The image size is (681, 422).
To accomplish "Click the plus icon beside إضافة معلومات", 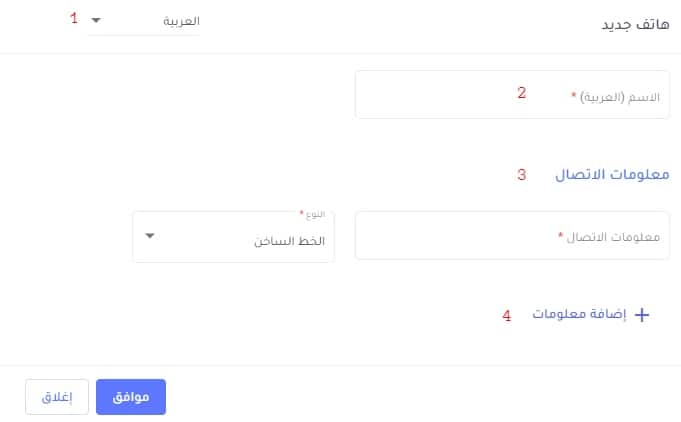I will [642, 314].
